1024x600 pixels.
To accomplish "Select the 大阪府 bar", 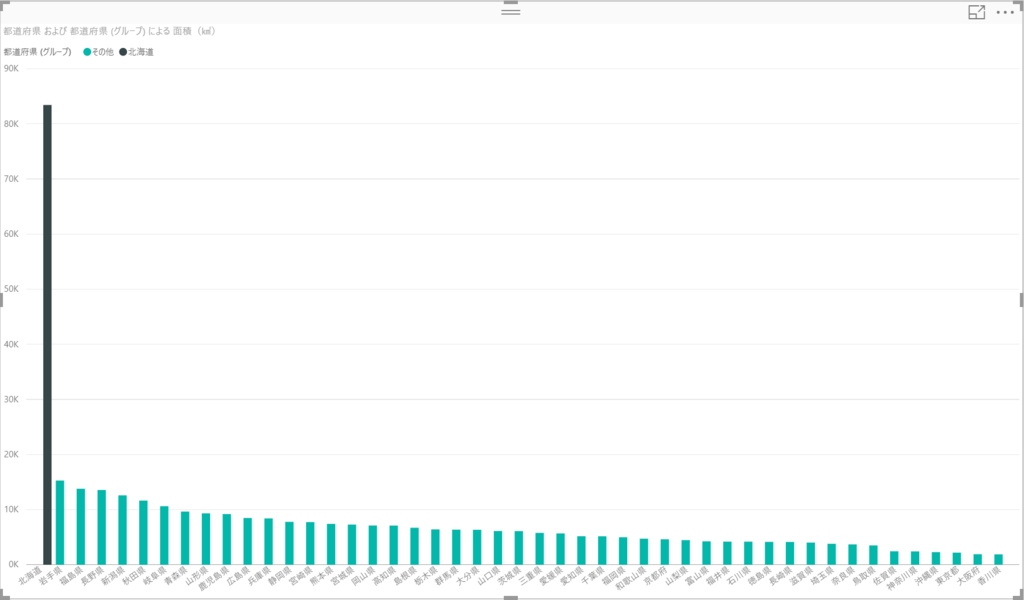I will click(978, 559).
